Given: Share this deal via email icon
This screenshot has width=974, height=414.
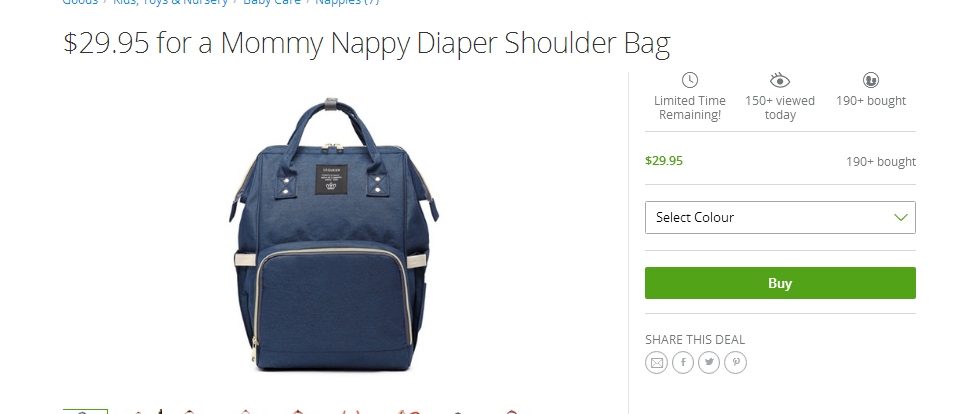Looking at the screenshot, I should tap(656, 362).
